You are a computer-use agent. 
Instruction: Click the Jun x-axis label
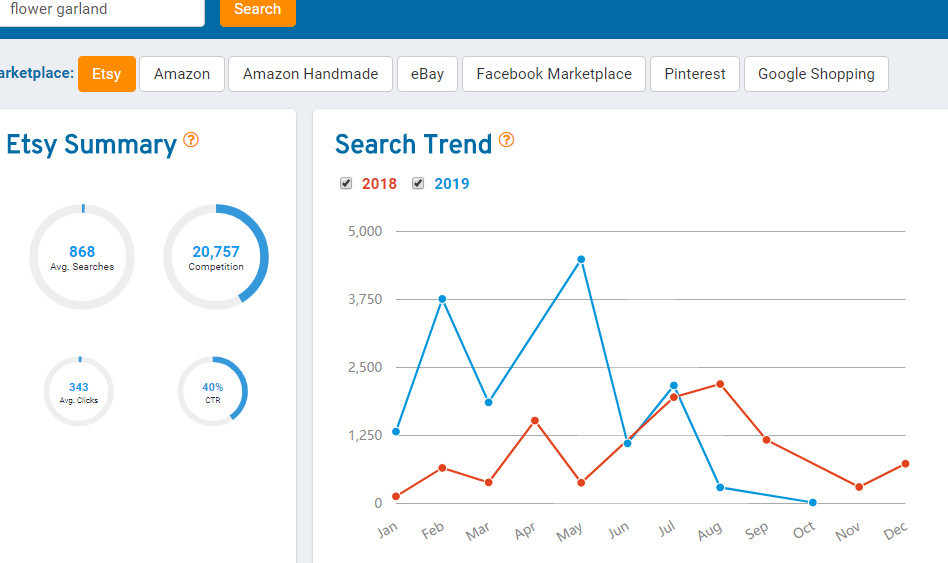[618, 530]
